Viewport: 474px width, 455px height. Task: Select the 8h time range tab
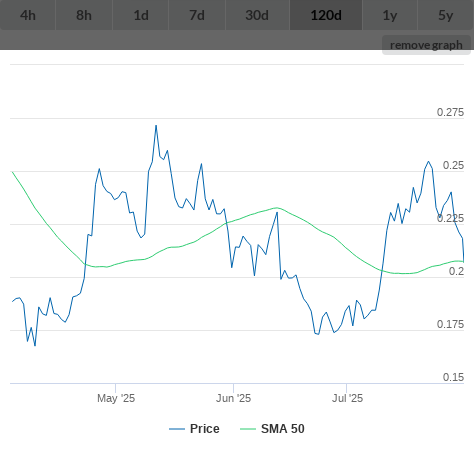click(84, 15)
